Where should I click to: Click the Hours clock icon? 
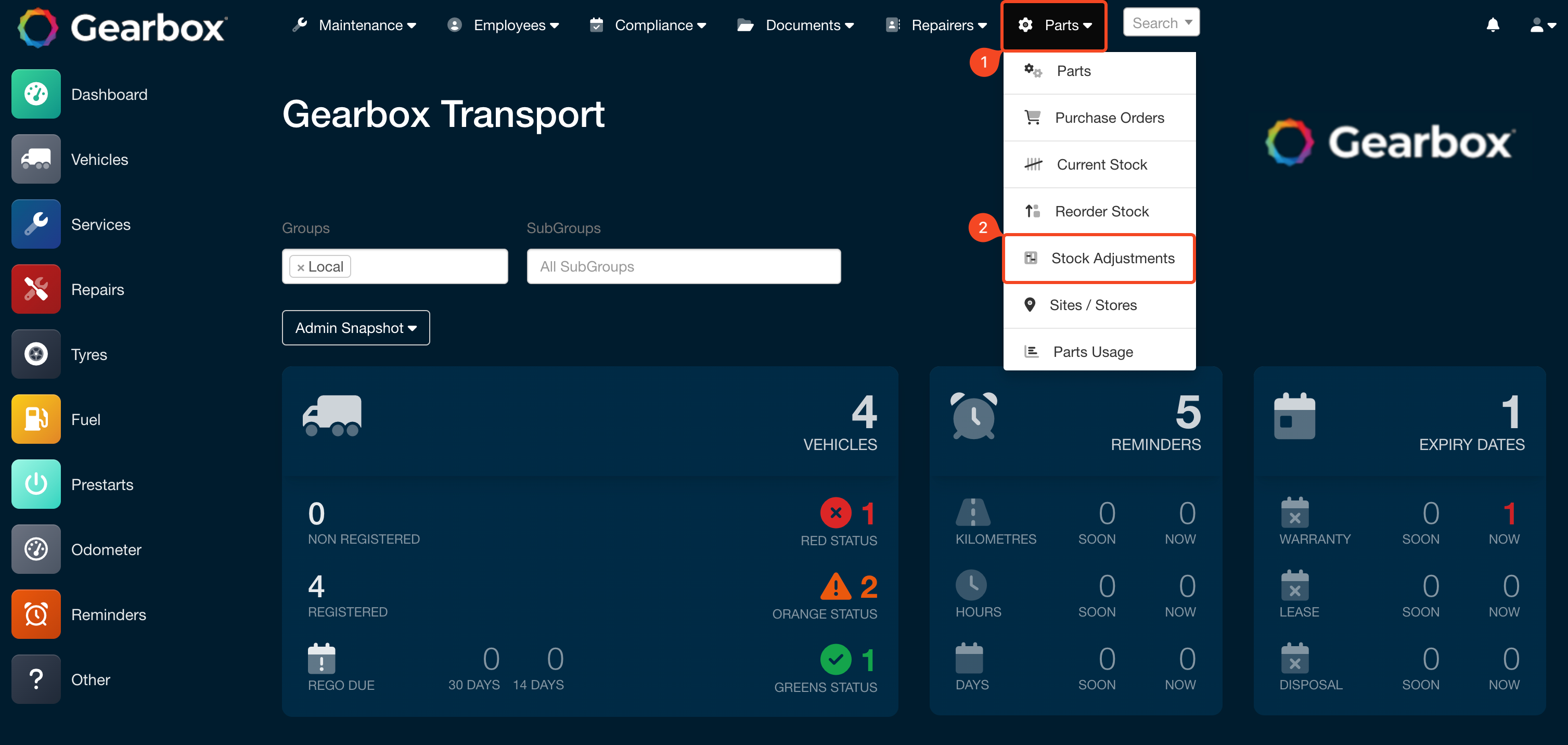coord(971,585)
